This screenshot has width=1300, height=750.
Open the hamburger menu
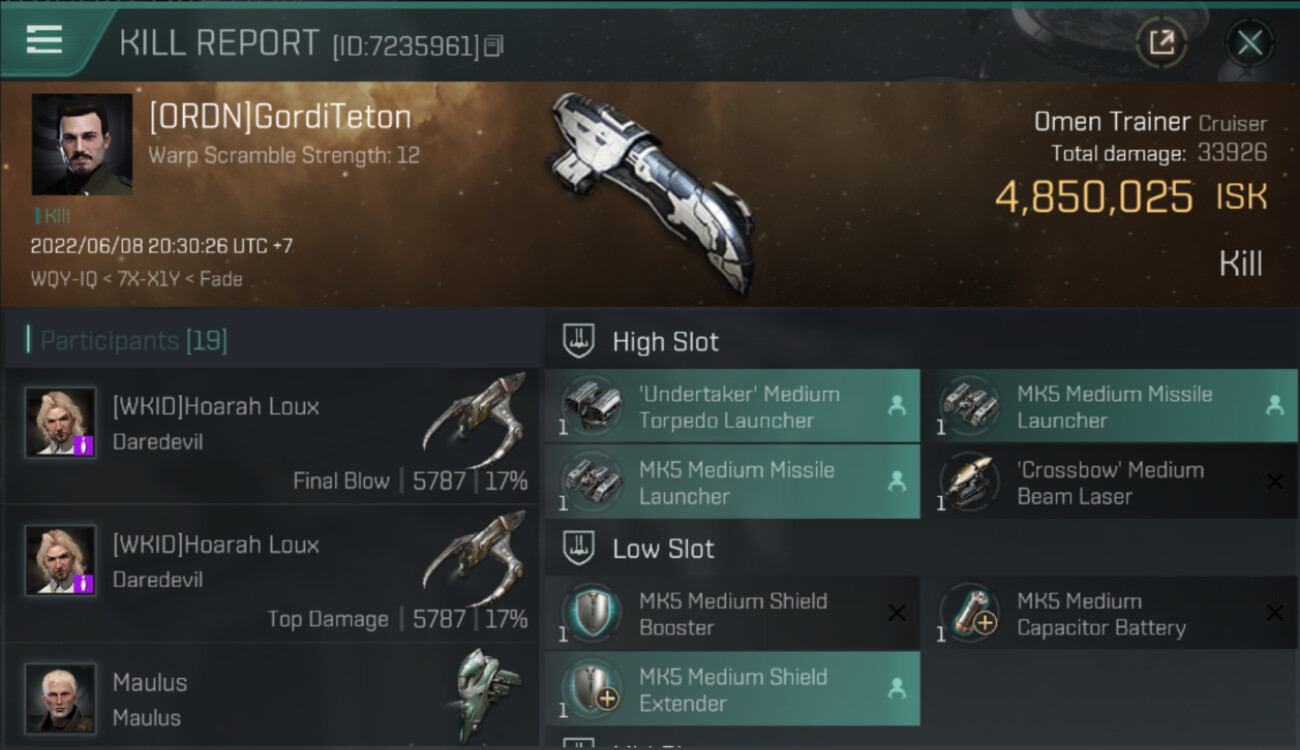44,40
